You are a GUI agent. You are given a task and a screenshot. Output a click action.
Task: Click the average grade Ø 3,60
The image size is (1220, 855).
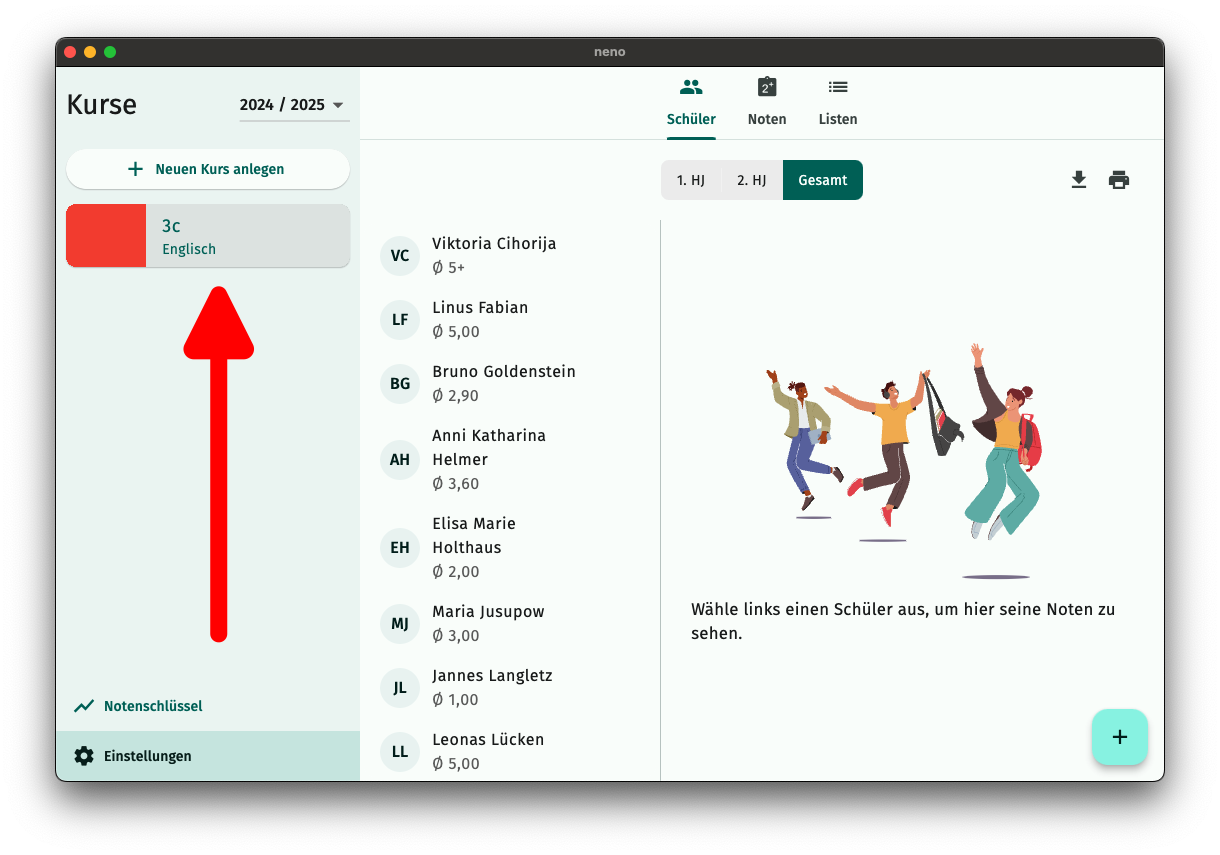455,483
